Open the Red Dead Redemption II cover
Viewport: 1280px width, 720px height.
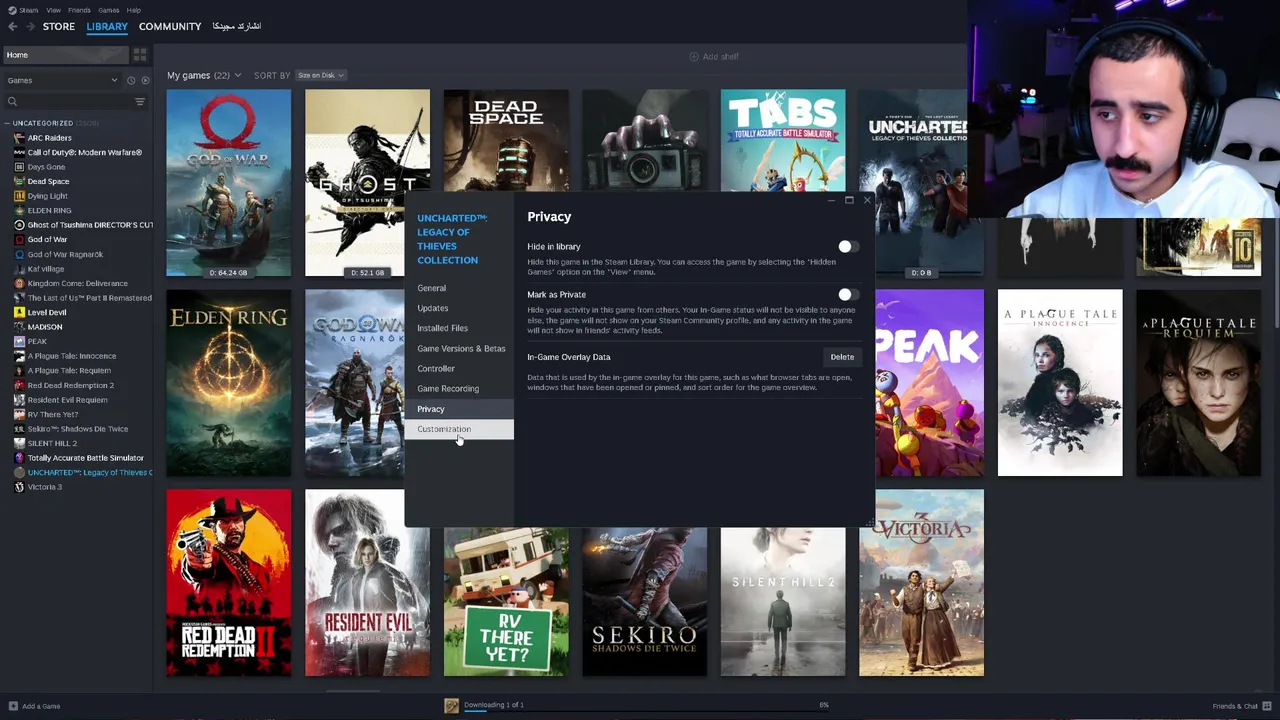tap(229, 582)
